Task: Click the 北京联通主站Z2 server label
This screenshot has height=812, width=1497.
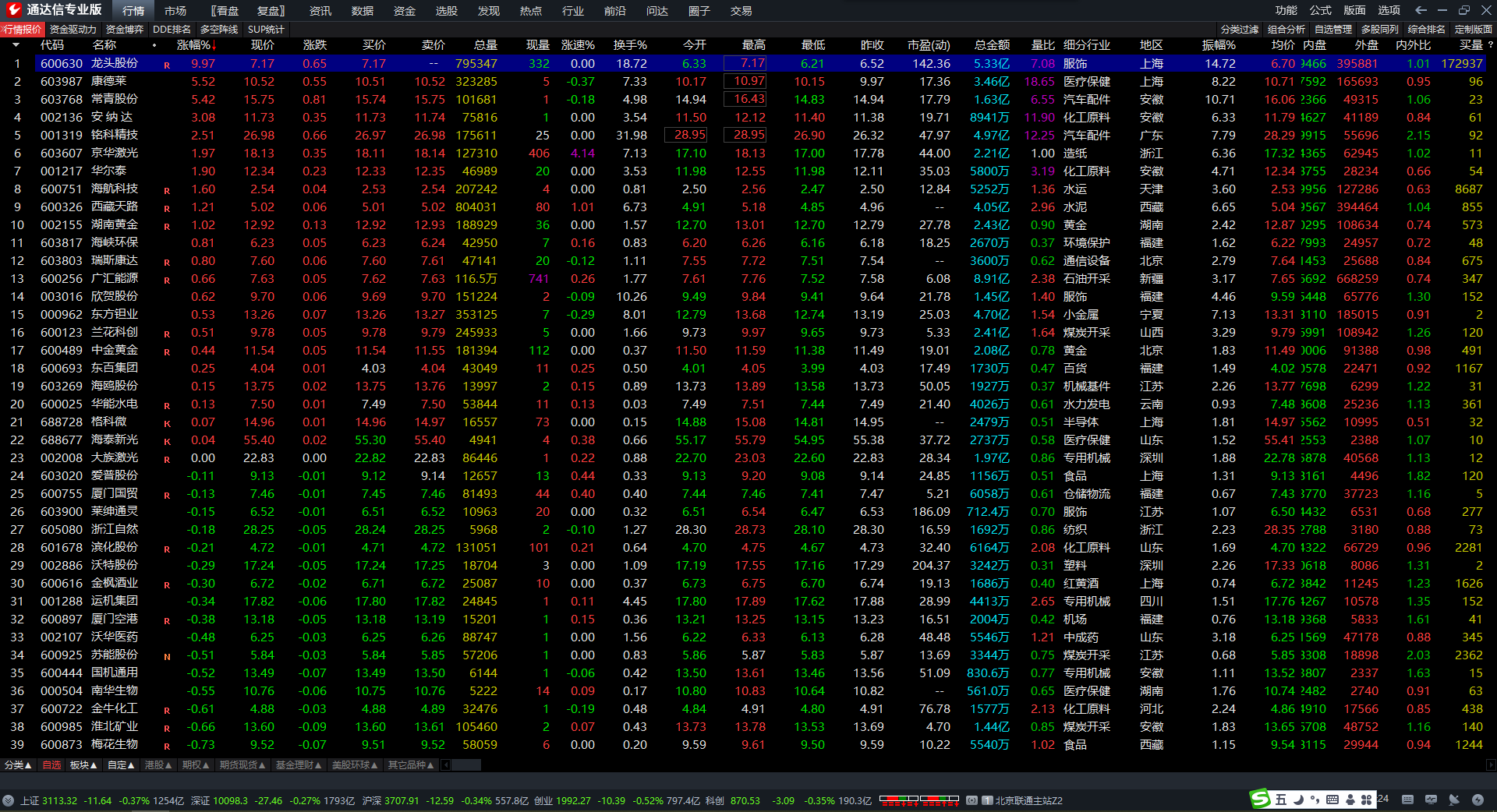Action: 1028,800
